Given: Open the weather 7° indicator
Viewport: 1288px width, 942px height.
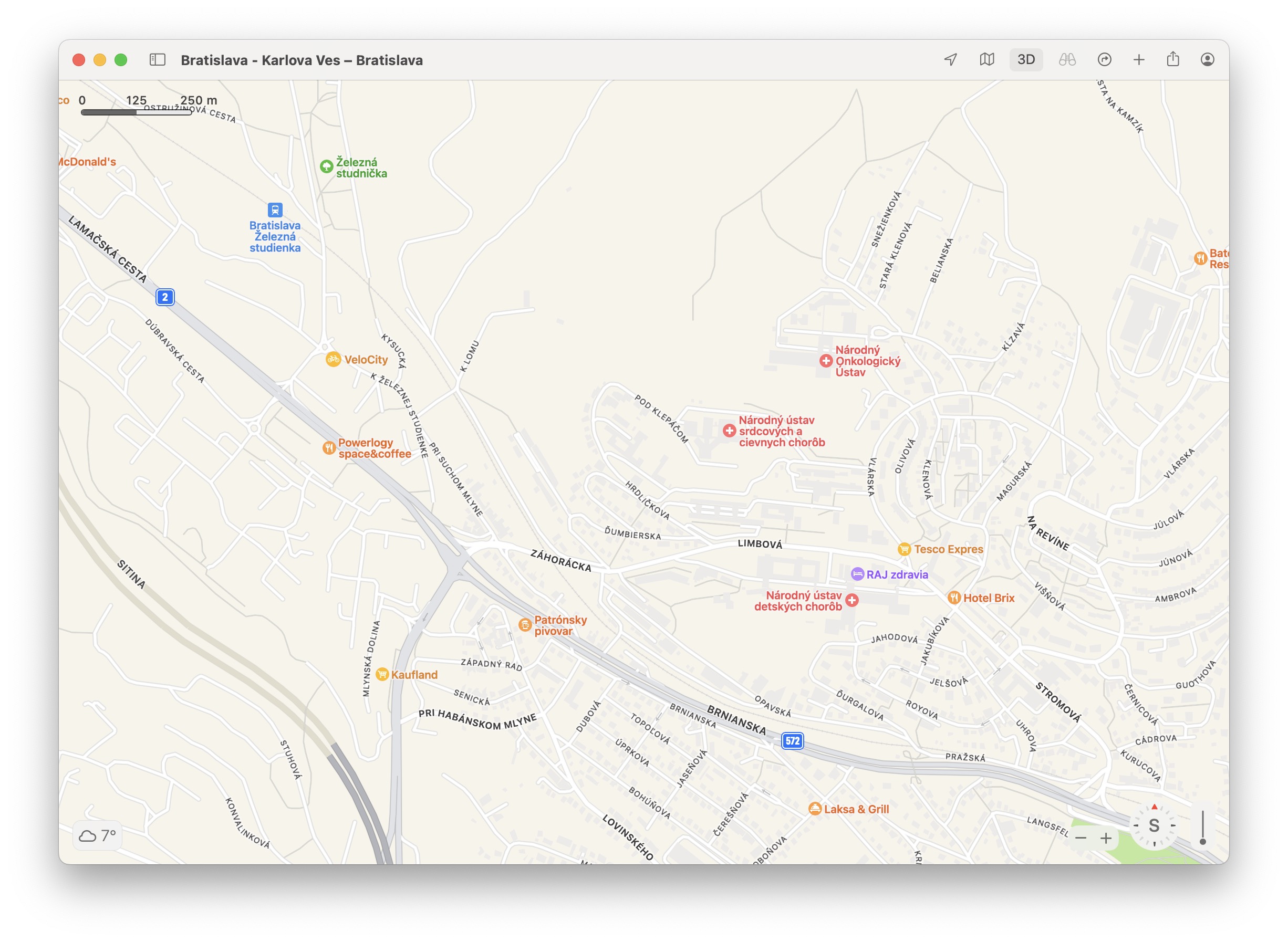Looking at the screenshot, I should pos(98,836).
